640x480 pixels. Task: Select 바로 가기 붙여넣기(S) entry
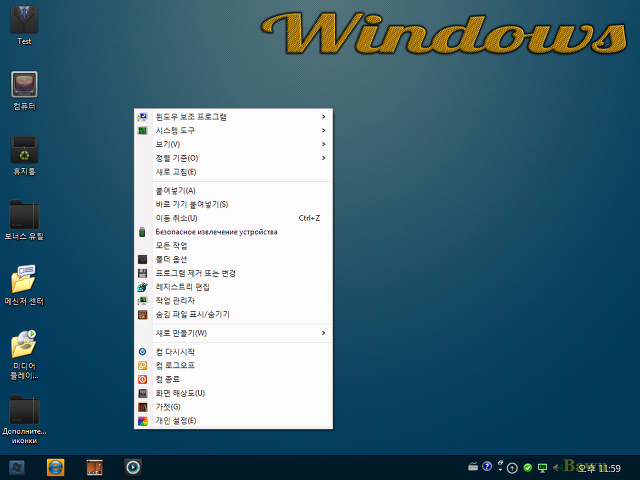click(233, 204)
